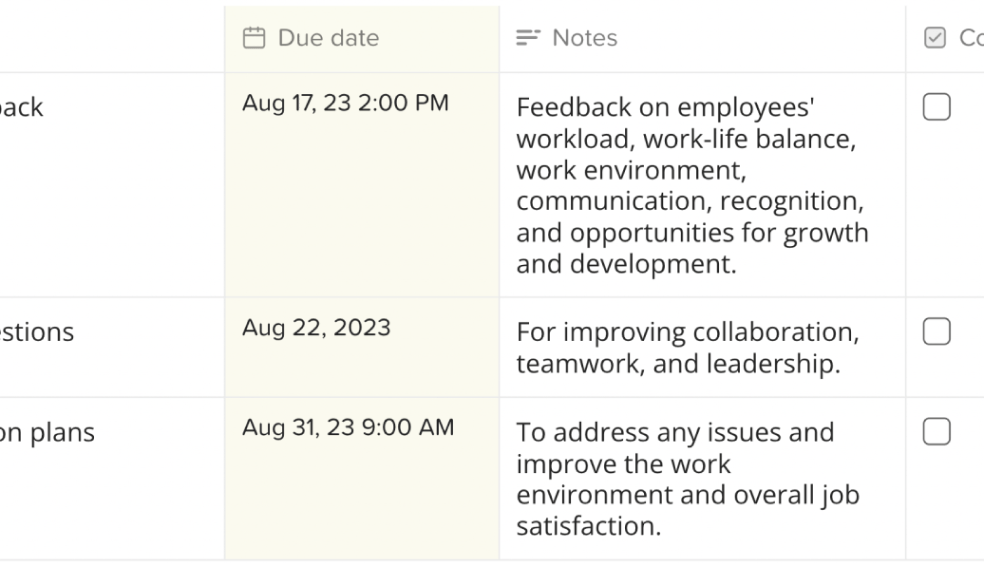The width and height of the screenshot is (984, 563).
Task: Click the calendar icon in Due date header
Action: pos(256,38)
